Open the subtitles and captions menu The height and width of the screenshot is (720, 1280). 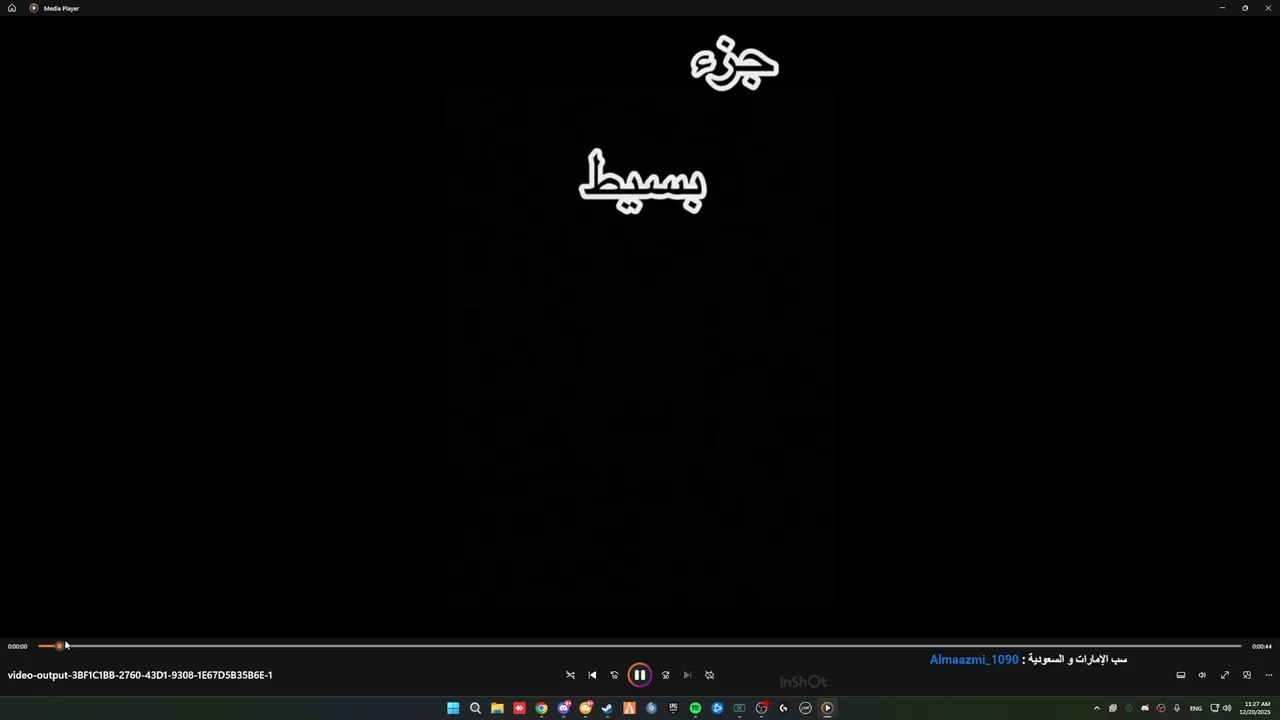[1180, 675]
